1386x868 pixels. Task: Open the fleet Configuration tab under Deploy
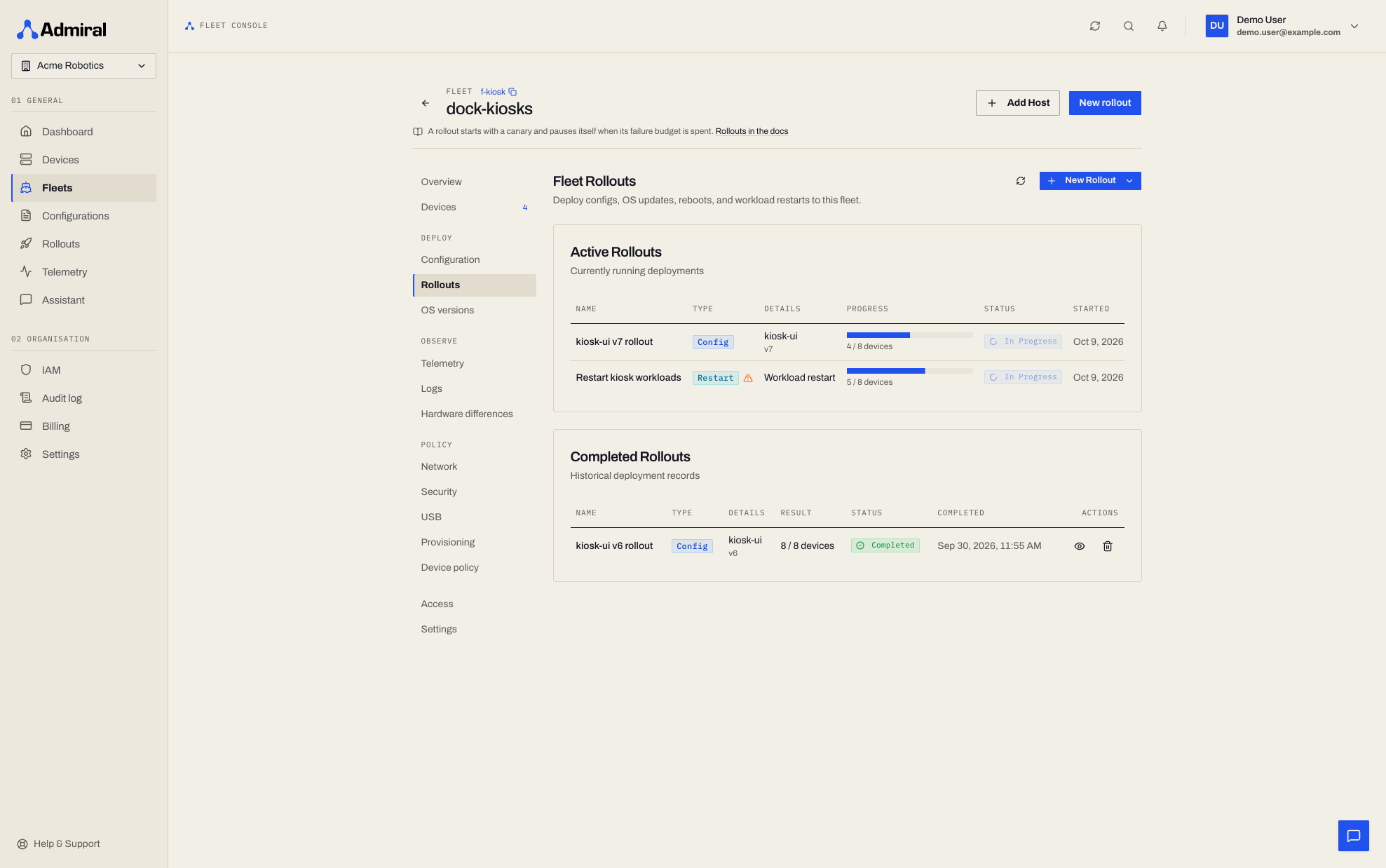pos(474,260)
